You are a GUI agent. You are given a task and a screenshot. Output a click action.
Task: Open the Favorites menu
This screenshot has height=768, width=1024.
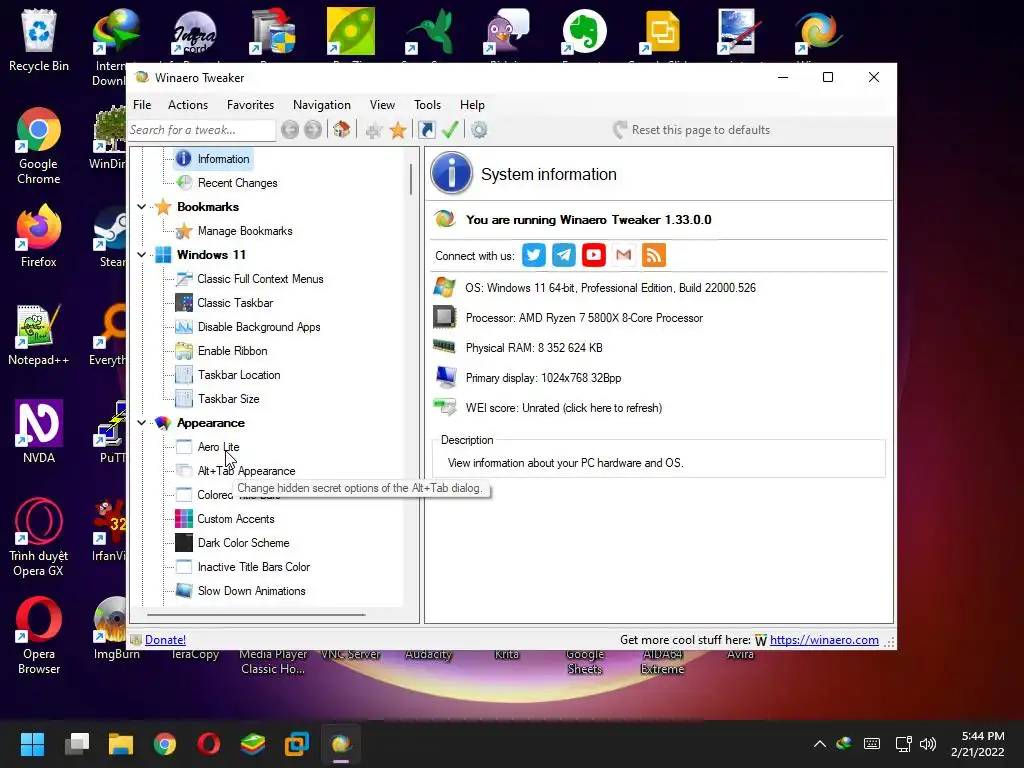tap(250, 104)
